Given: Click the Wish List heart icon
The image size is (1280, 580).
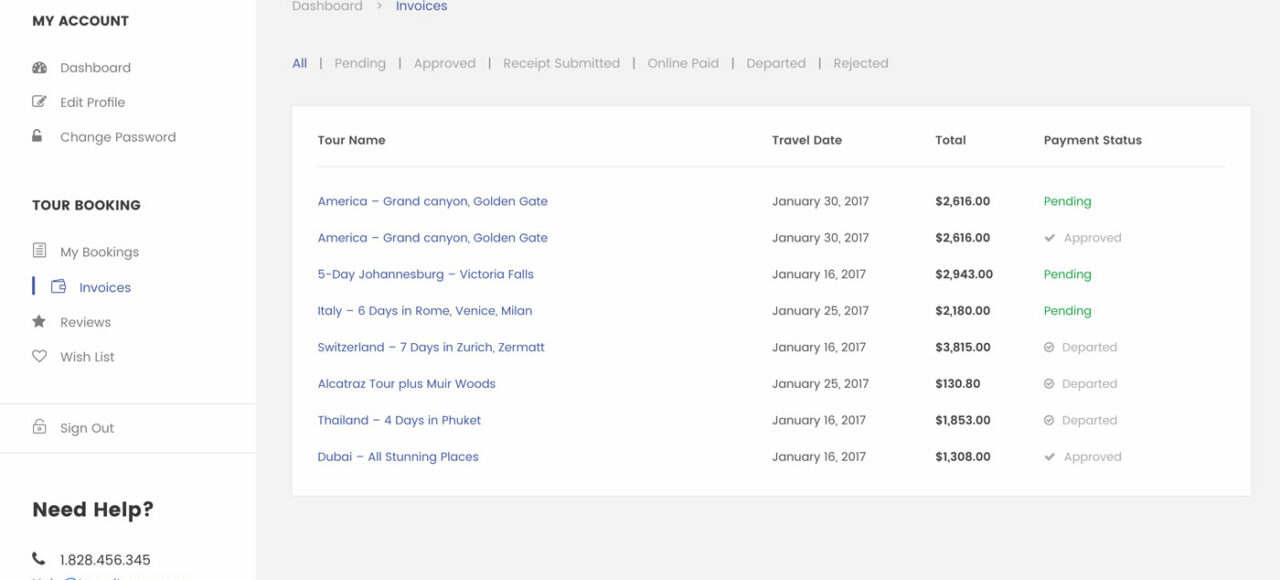Looking at the screenshot, I should click(x=39, y=356).
